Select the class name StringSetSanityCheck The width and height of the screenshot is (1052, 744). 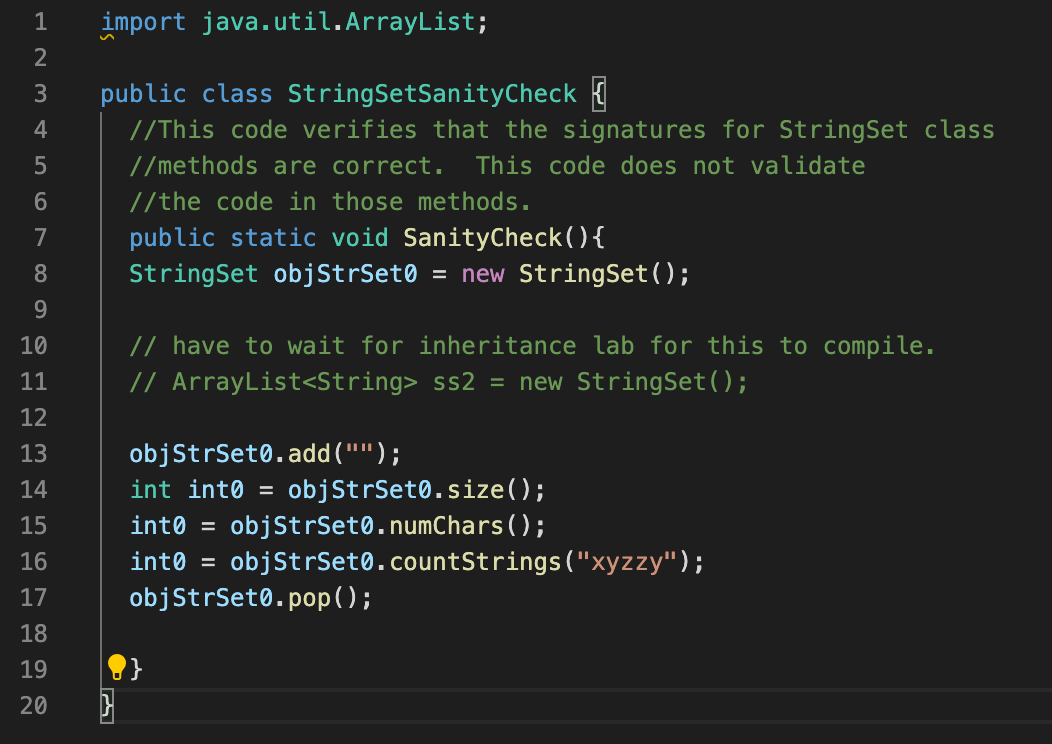(x=432, y=93)
